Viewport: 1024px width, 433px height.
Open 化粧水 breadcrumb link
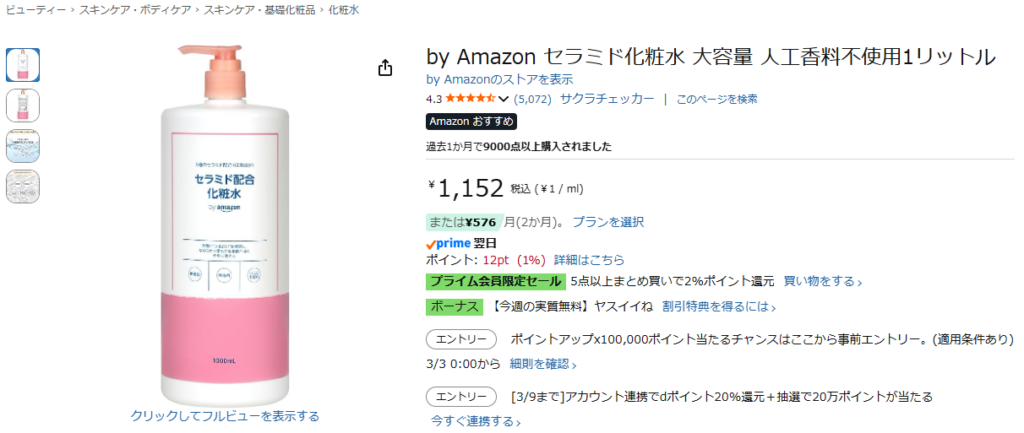pos(341,10)
